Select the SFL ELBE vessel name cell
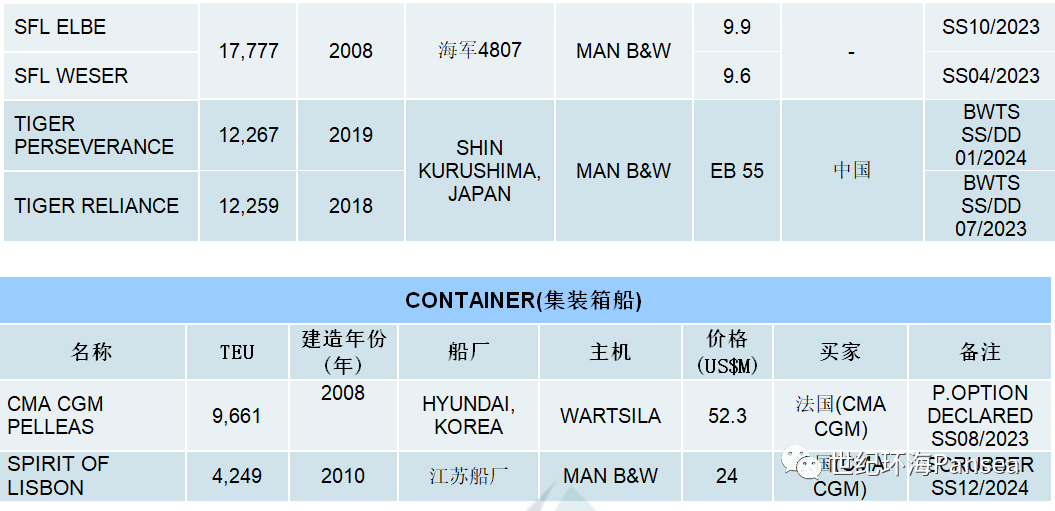Screen dimensions: 1055x511 pyautogui.click(x=101, y=27)
